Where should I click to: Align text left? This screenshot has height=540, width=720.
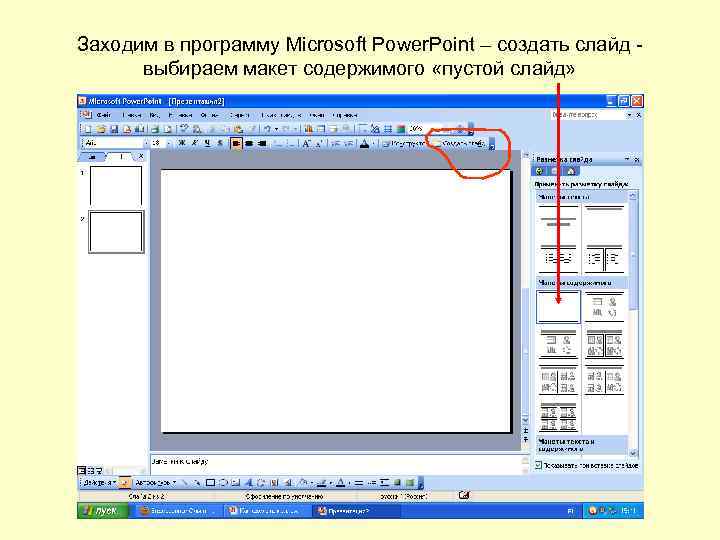click(x=236, y=143)
